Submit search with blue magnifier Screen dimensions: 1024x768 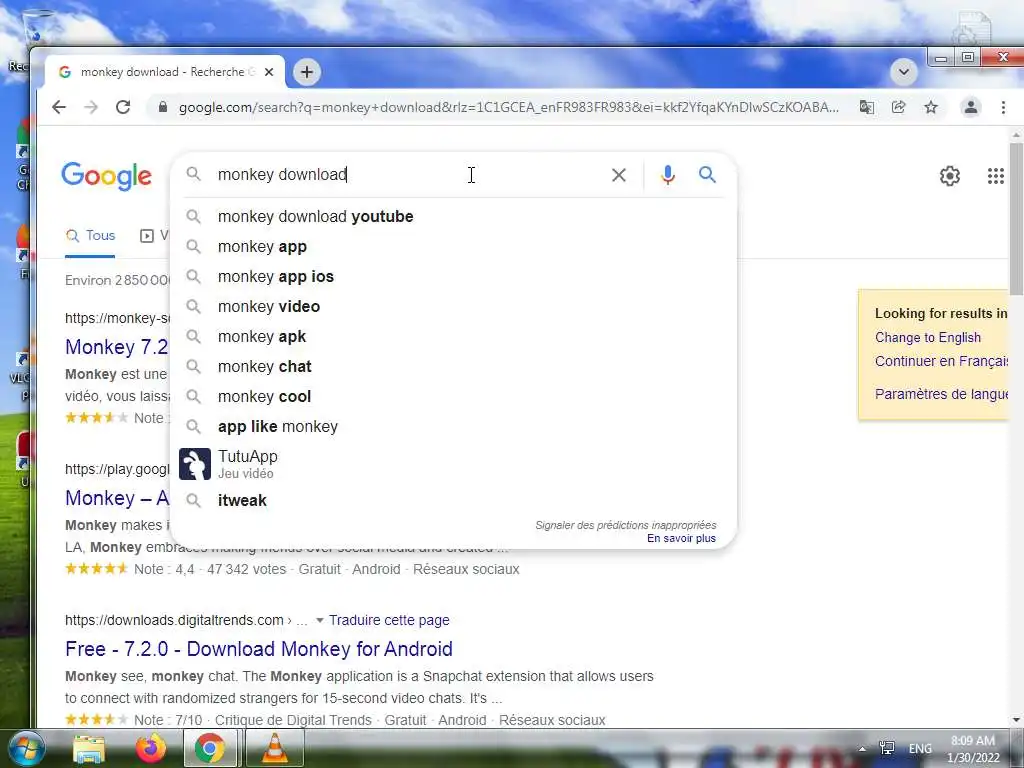(x=707, y=174)
